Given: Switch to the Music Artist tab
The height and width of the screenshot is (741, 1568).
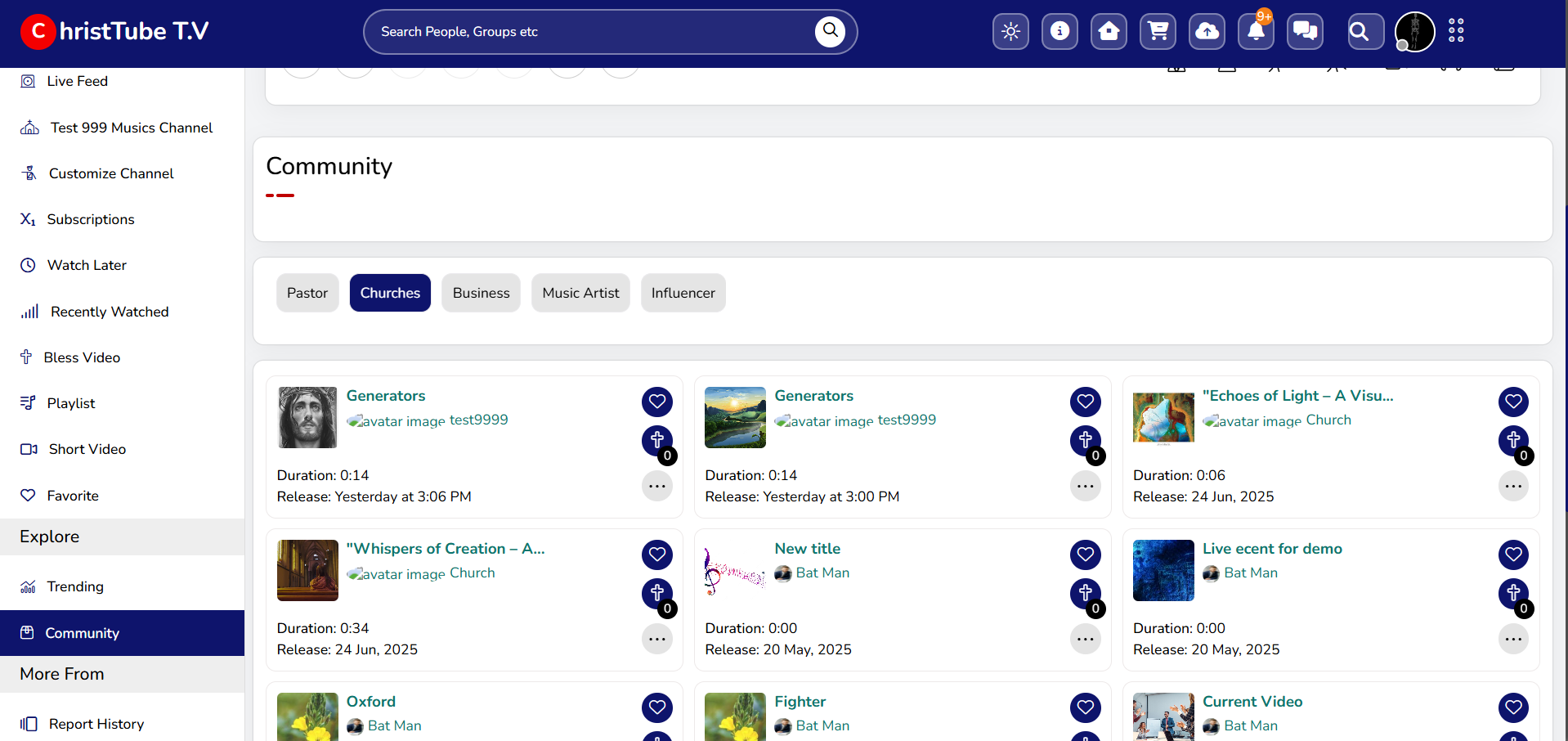Looking at the screenshot, I should tap(580, 293).
